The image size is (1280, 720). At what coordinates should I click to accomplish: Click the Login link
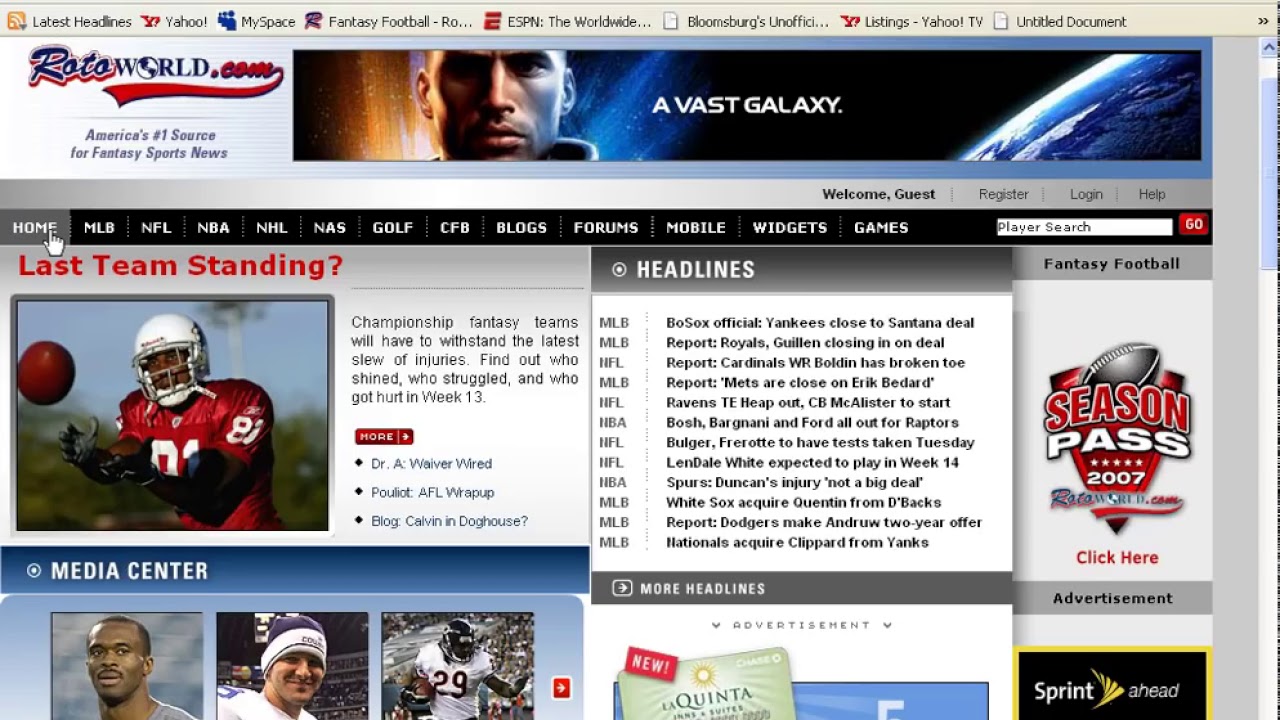click(1086, 194)
